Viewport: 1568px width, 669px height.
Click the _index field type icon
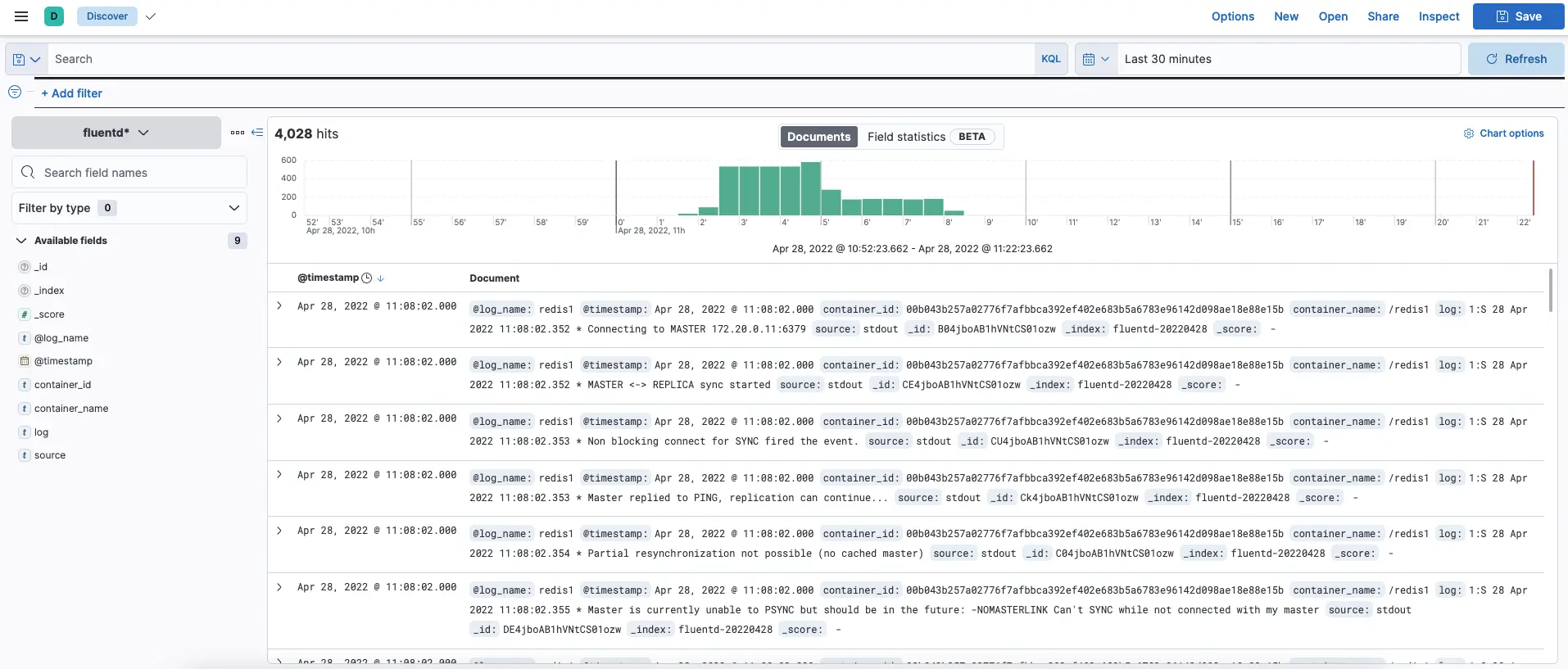pyautogui.click(x=25, y=291)
